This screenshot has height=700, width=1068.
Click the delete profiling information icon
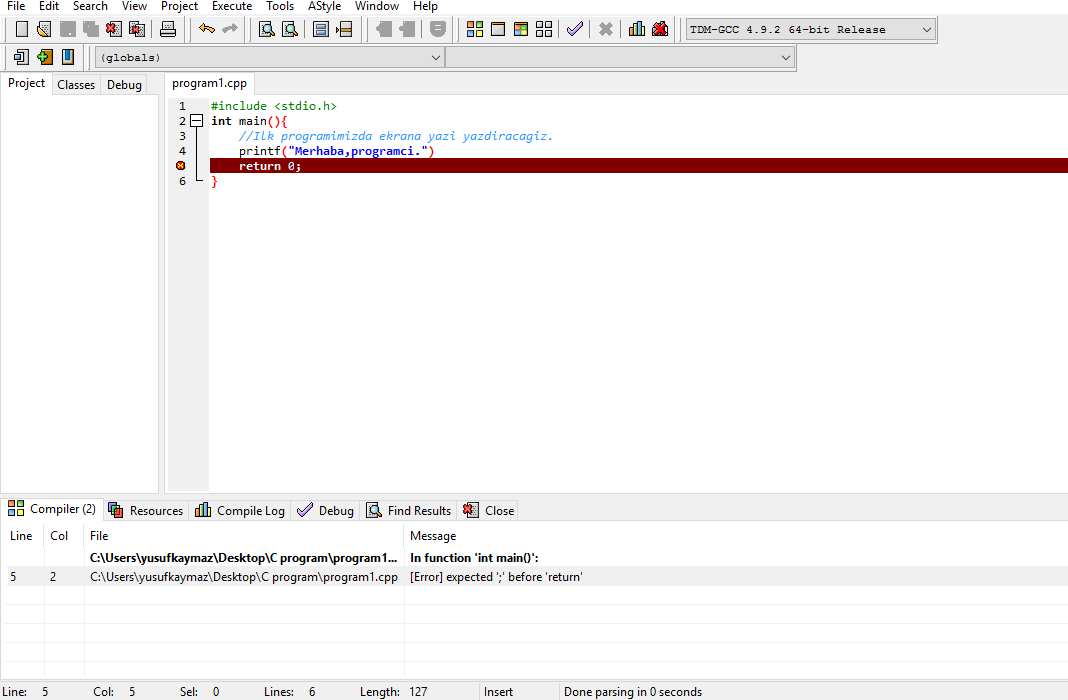pyautogui.click(x=660, y=29)
